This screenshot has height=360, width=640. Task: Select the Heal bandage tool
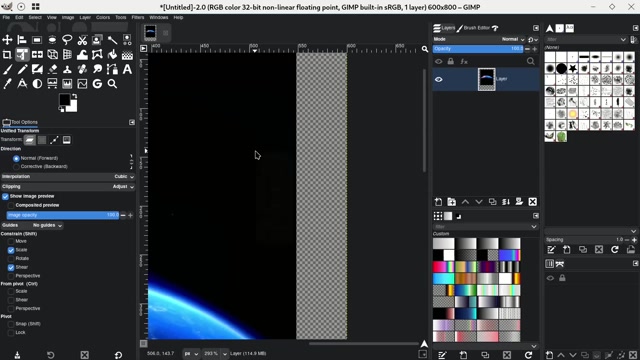click(82, 69)
